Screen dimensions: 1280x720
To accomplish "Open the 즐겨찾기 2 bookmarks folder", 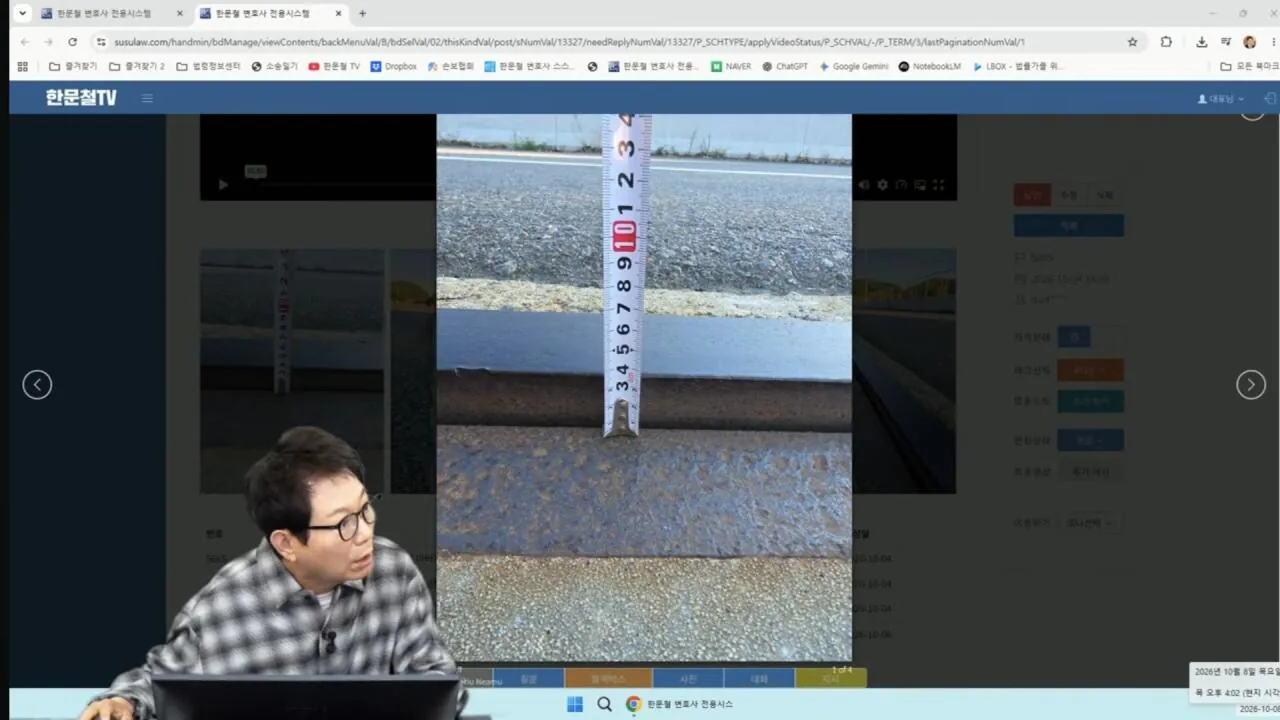I will pos(136,66).
